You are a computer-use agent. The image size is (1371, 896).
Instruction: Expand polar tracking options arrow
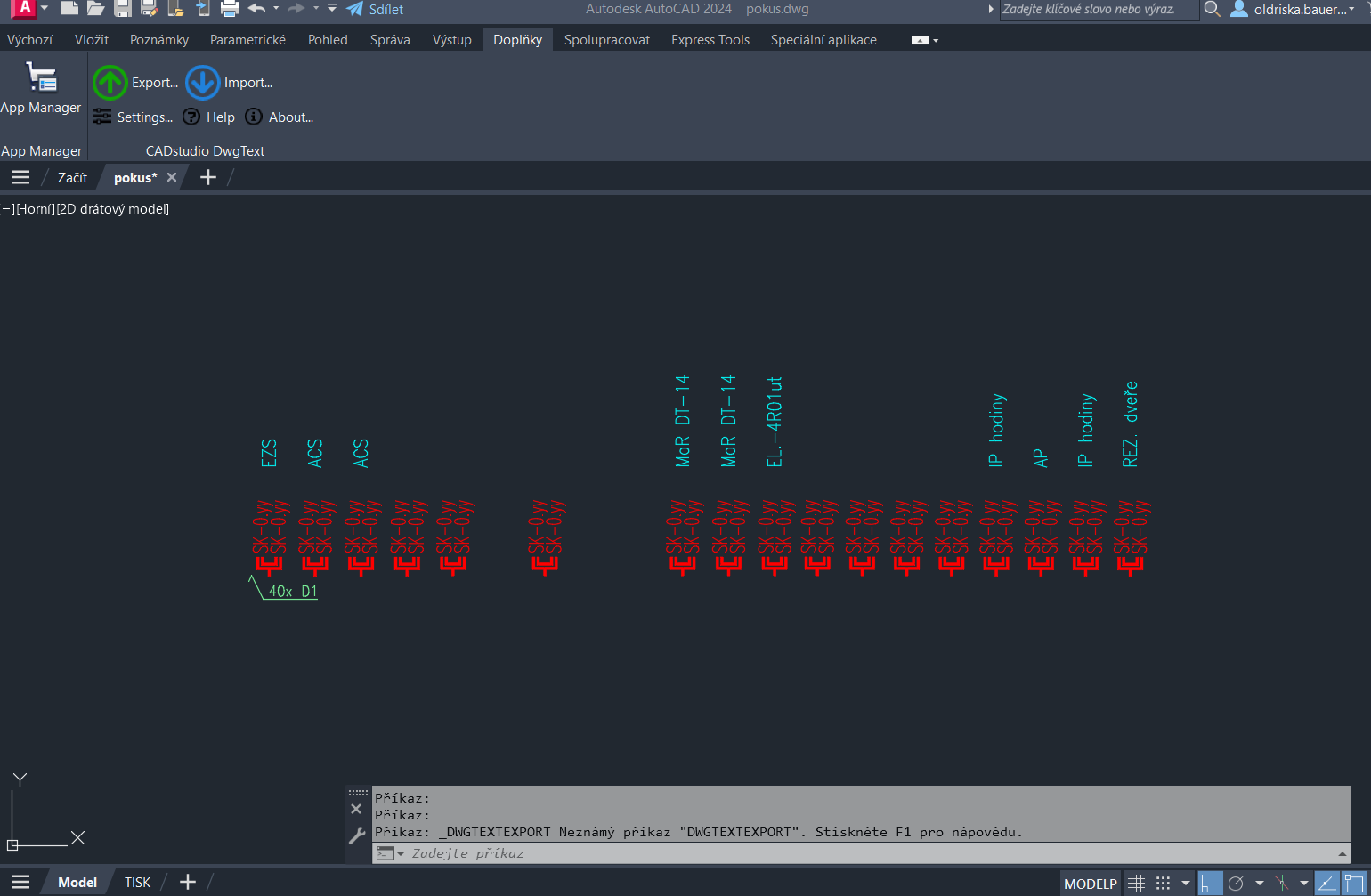(1259, 883)
